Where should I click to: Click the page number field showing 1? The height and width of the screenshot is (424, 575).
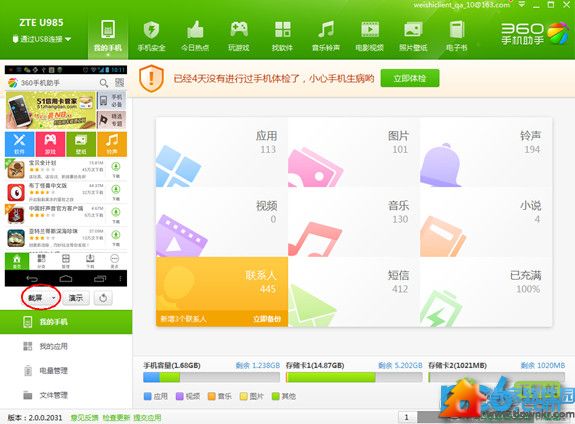click(x=407, y=417)
